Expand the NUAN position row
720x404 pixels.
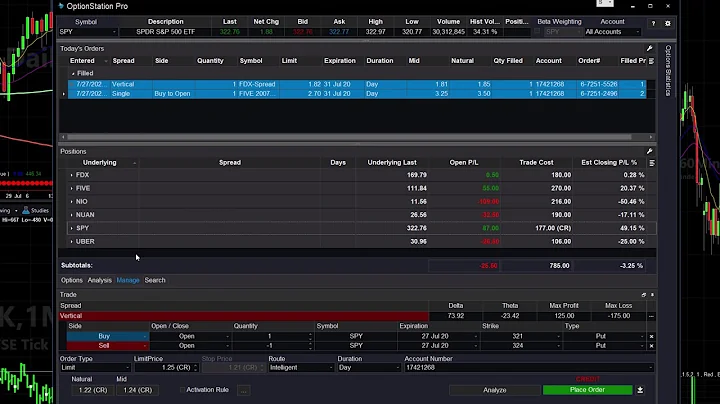(x=71, y=215)
